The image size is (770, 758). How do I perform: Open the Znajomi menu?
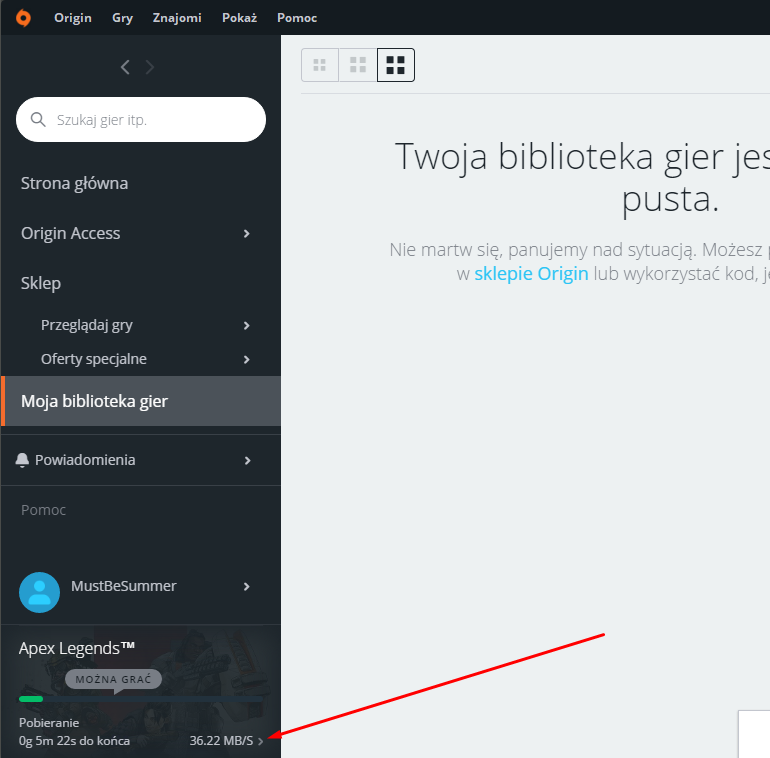point(177,18)
